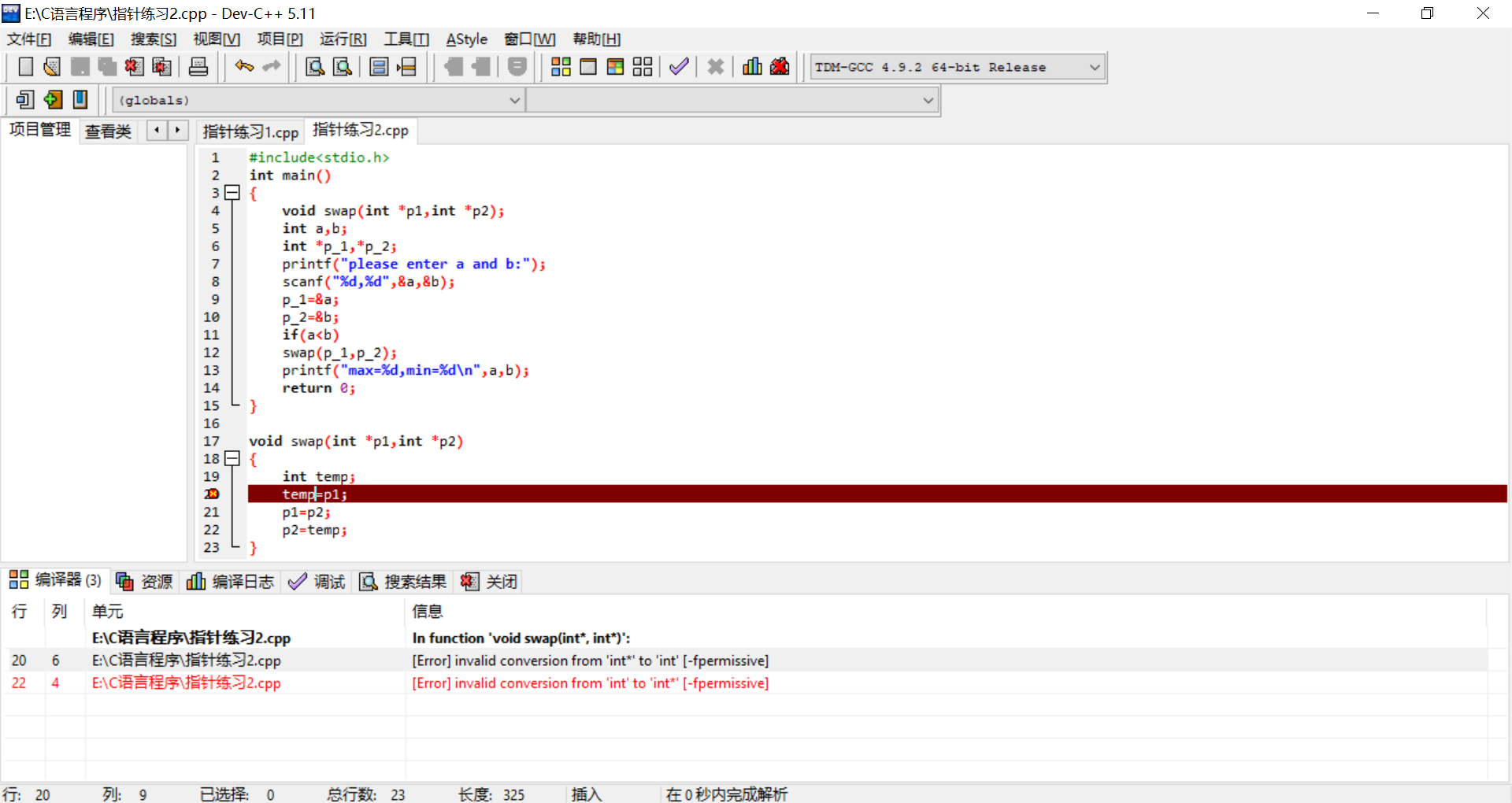Click the grayed-out indent icon
Viewport: 1512px width, 803px height.
pyautogui.click(x=481, y=67)
